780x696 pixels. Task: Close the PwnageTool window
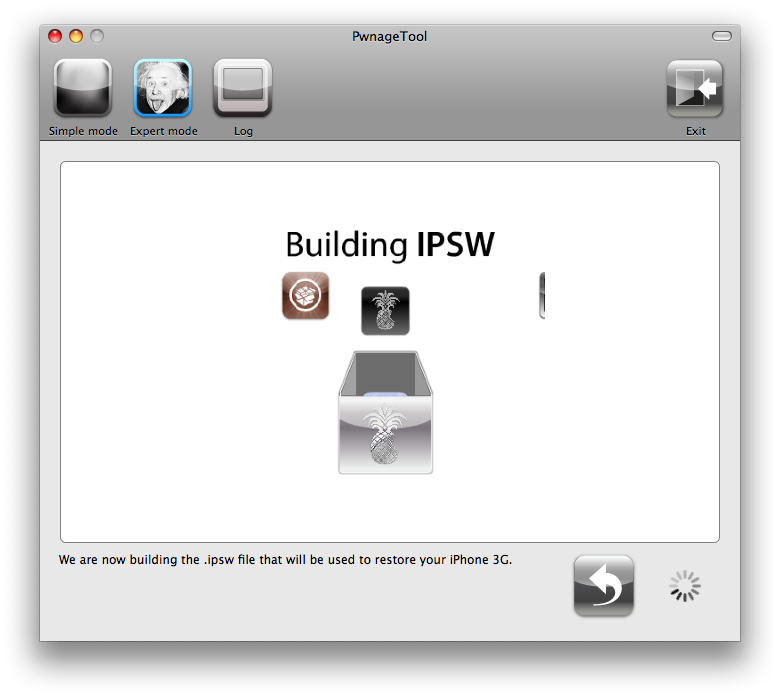tap(55, 36)
